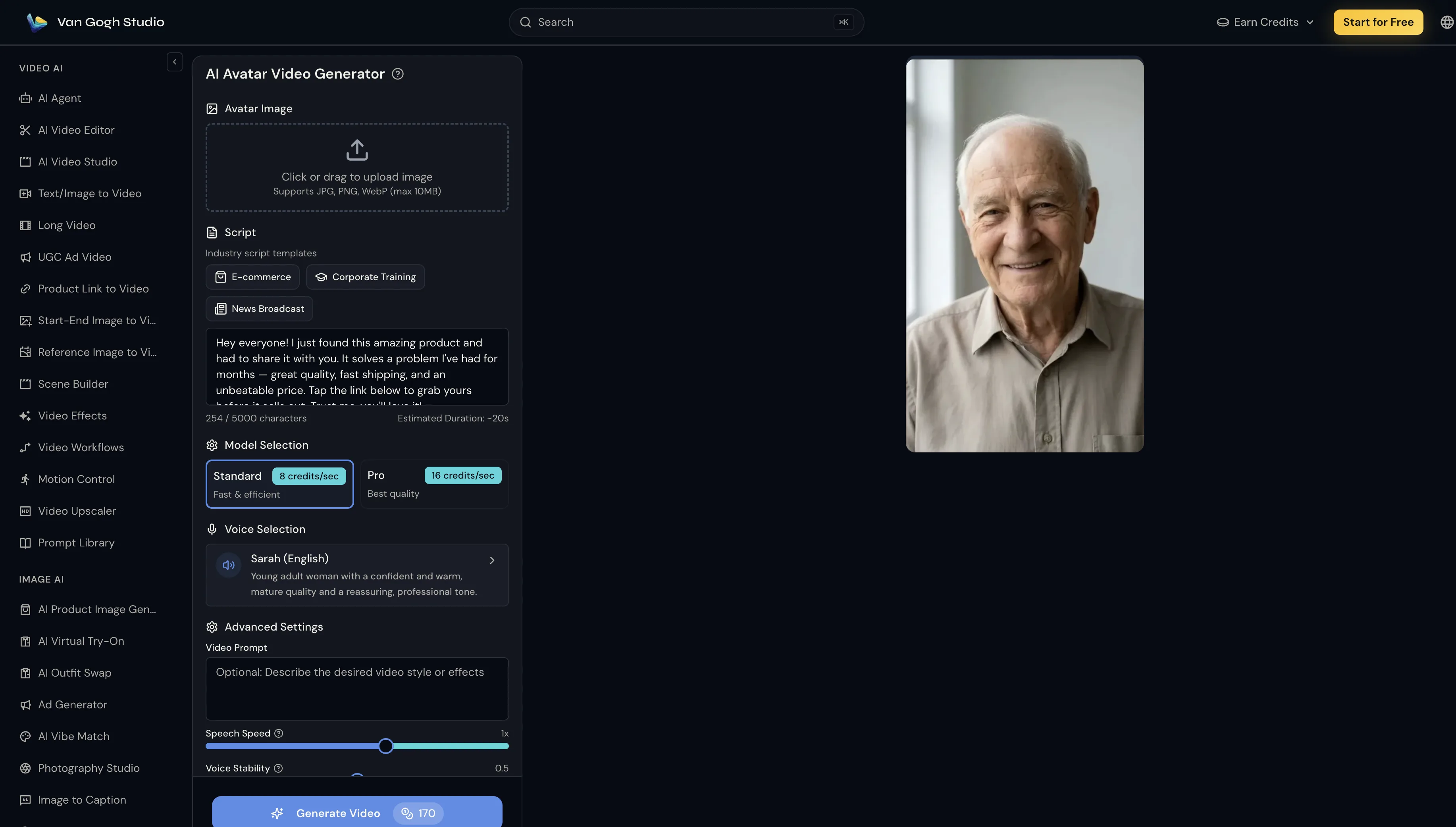
Task: Click the Voice Stability info icon
Action: point(278,768)
